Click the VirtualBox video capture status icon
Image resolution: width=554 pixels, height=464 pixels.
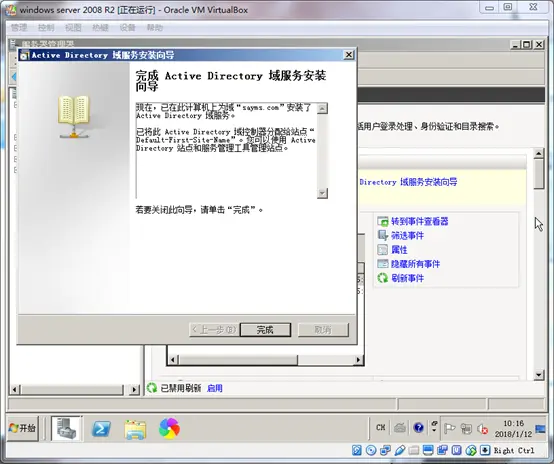[442, 450]
